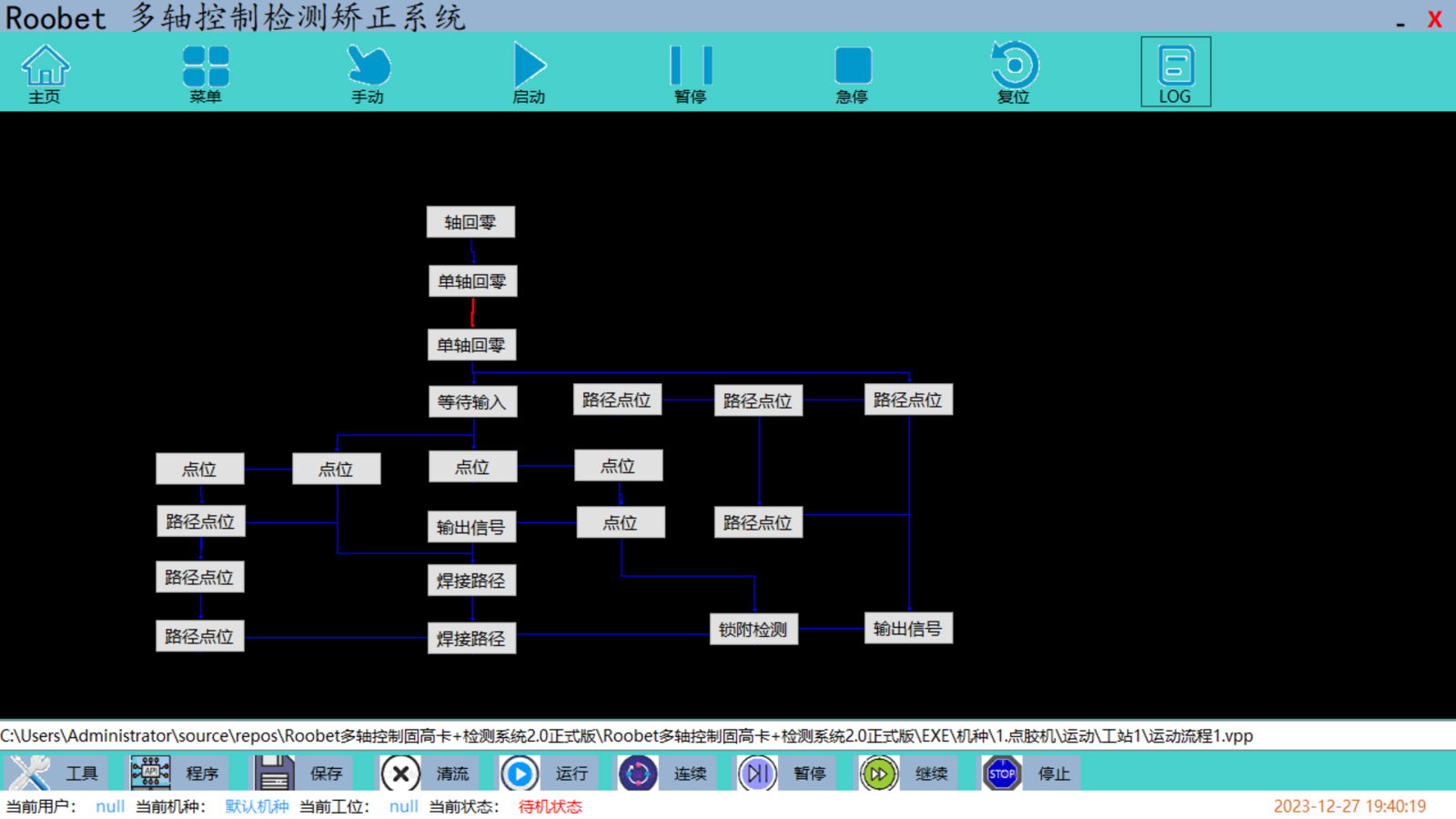
Task: Open the 工具 tools wrench icon
Action: tap(30, 773)
